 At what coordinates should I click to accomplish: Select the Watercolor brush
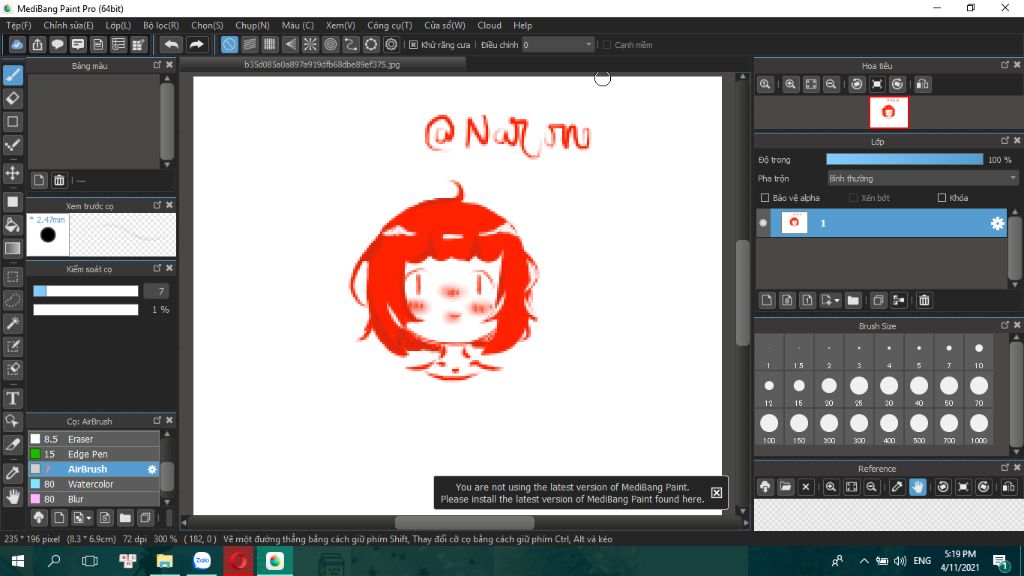(x=93, y=485)
